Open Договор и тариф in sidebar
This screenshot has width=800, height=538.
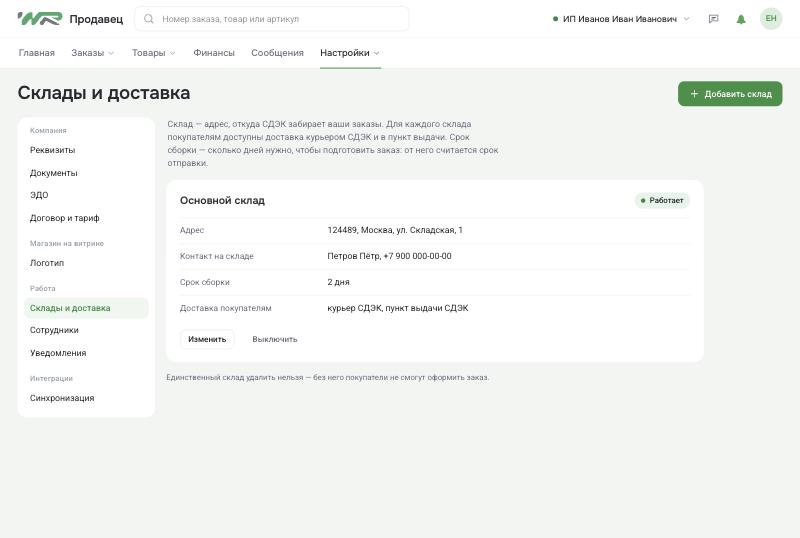pos(65,218)
